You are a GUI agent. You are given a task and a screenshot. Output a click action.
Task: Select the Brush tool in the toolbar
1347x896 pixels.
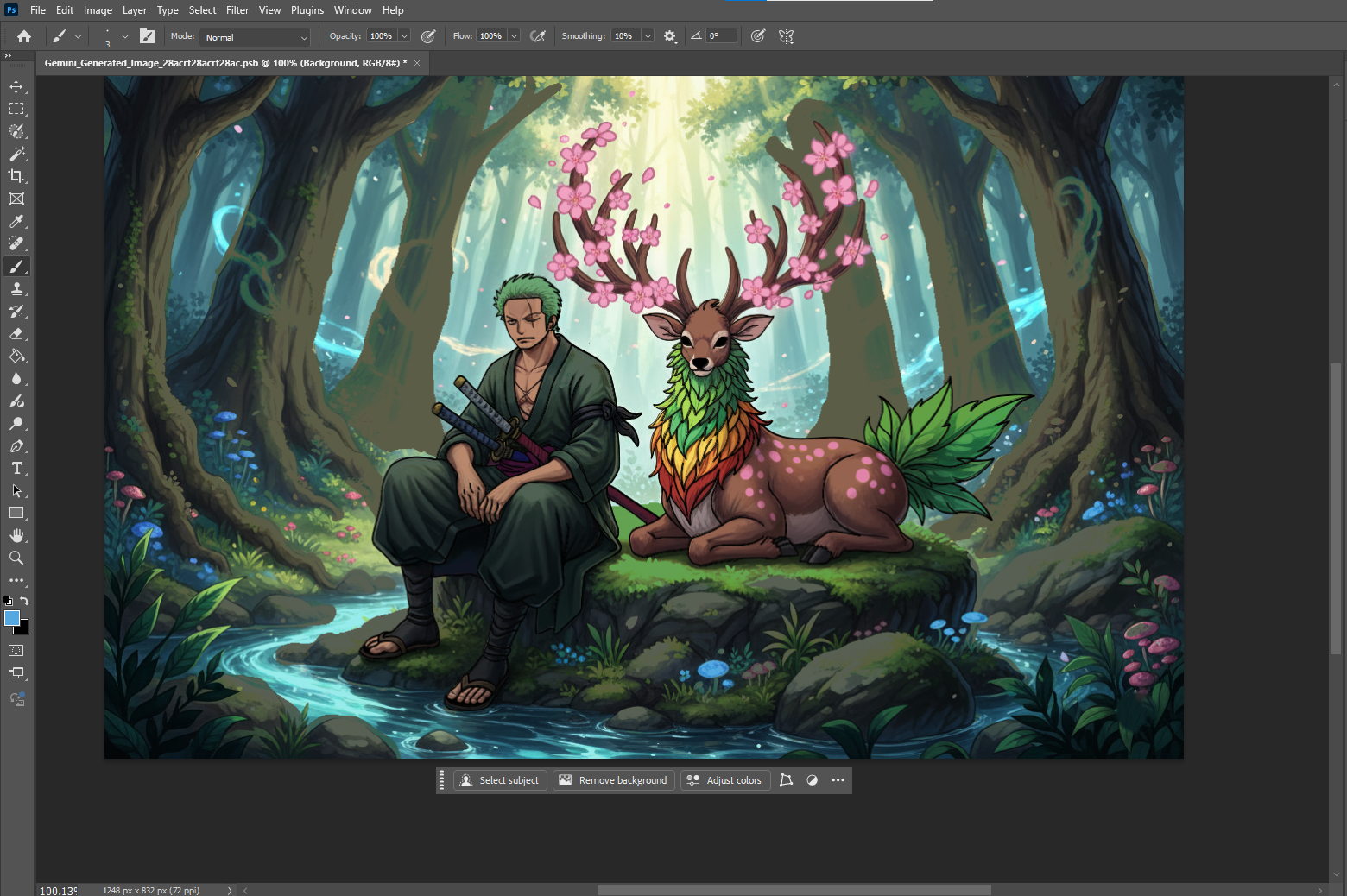pos(16,266)
